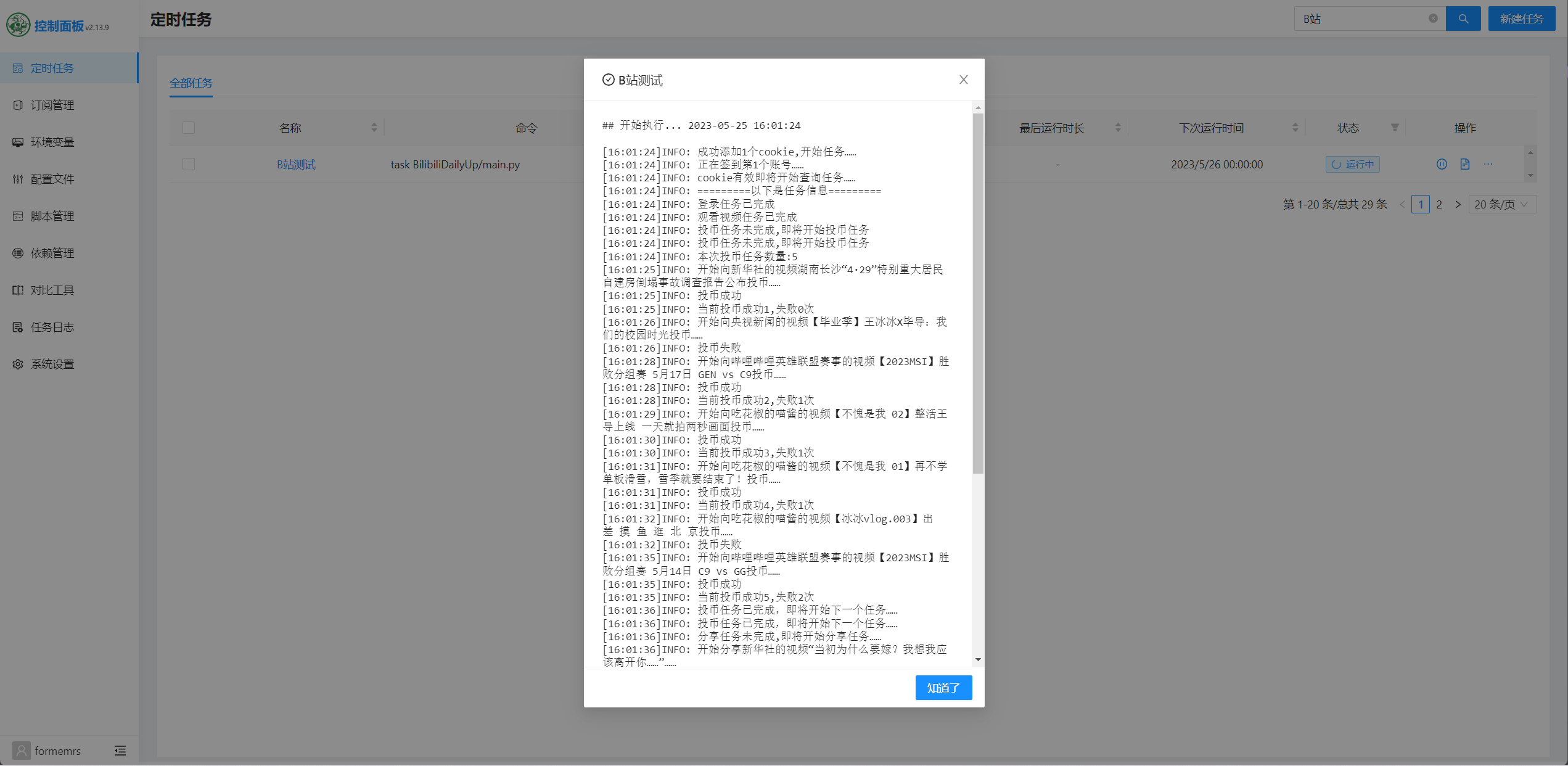This screenshot has height=766, width=1568.
Task: Click the 状态 column filter funnel icon
Action: pyautogui.click(x=1394, y=128)
